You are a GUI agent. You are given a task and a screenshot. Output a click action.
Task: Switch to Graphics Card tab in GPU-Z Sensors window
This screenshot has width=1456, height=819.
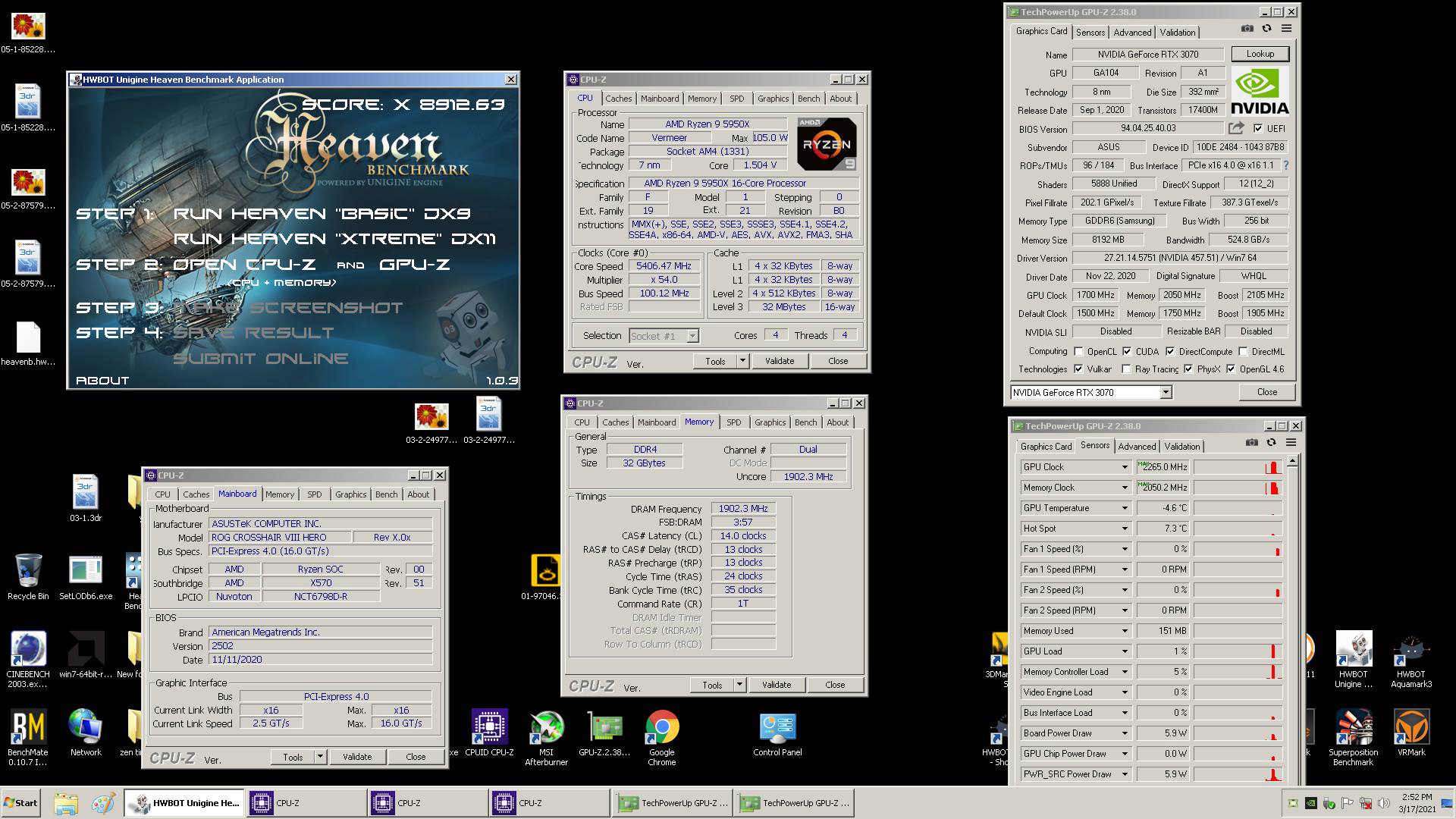tap(1046, 446)
